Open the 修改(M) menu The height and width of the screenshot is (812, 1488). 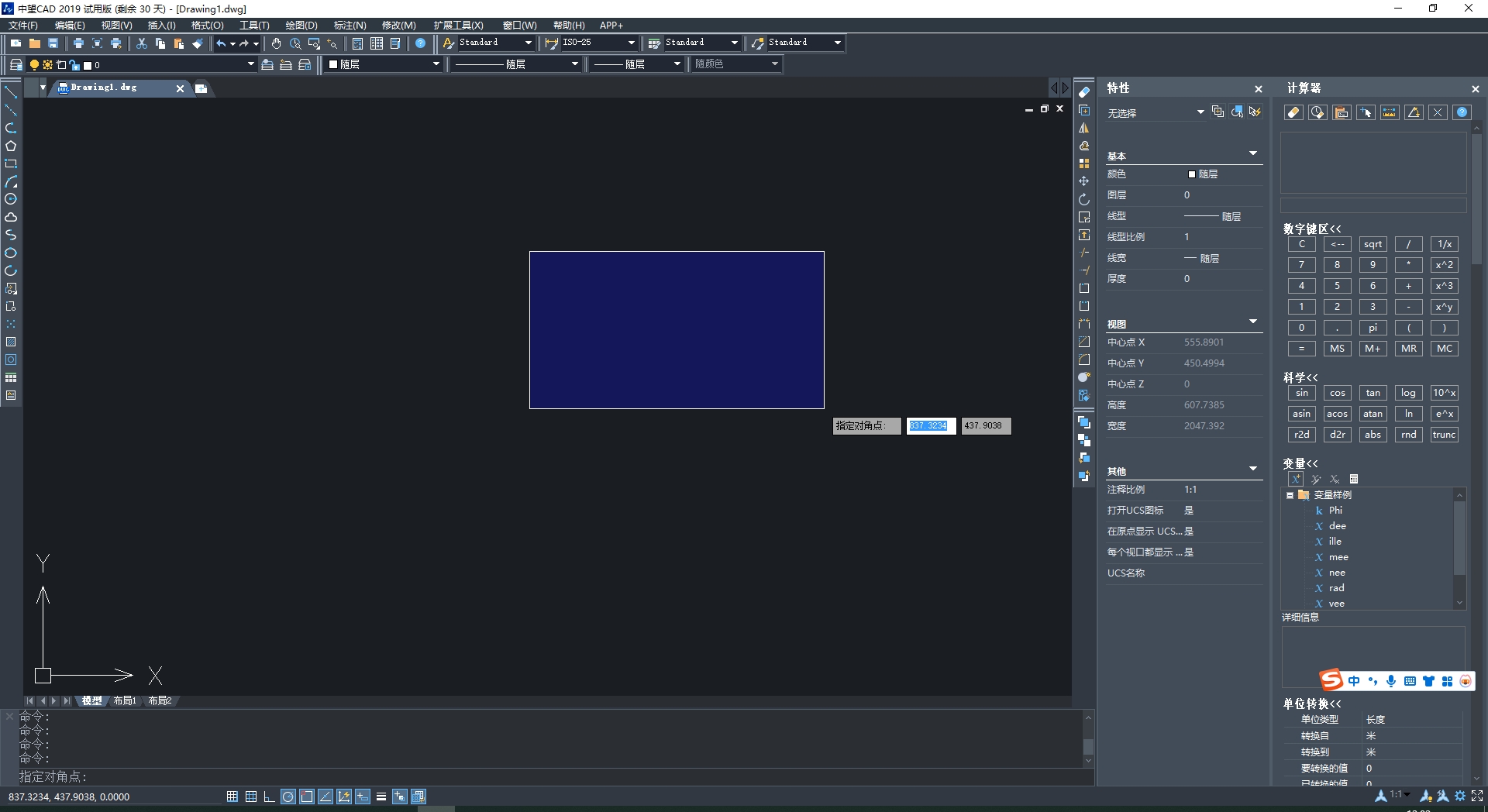point(398,26)
